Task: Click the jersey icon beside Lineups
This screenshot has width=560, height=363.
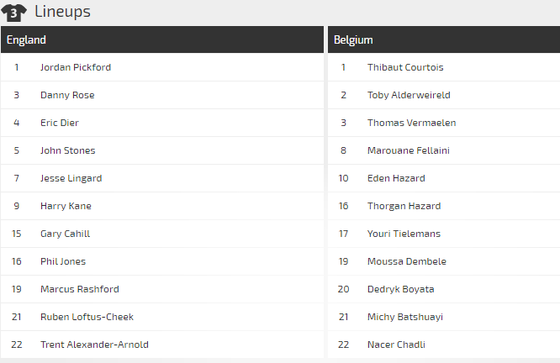Action: pos(14,13)
